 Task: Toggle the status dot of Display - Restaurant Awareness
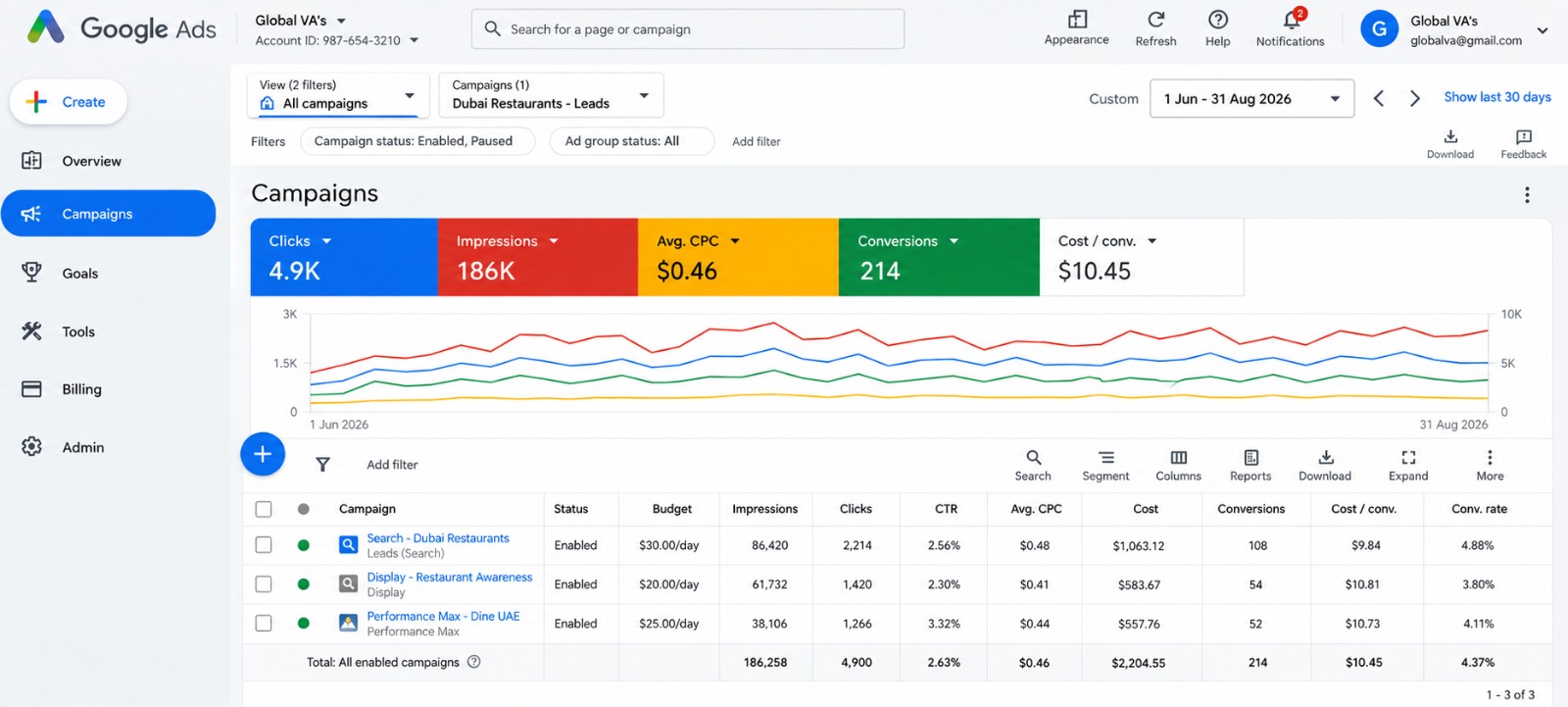click(304, 584)
